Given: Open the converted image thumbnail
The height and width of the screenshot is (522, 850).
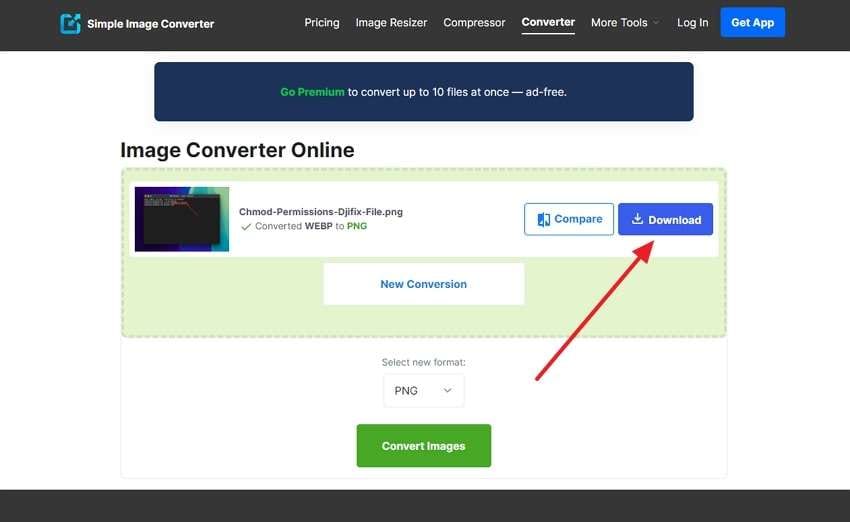Looking at the screenshot, I should coord(182,219).
